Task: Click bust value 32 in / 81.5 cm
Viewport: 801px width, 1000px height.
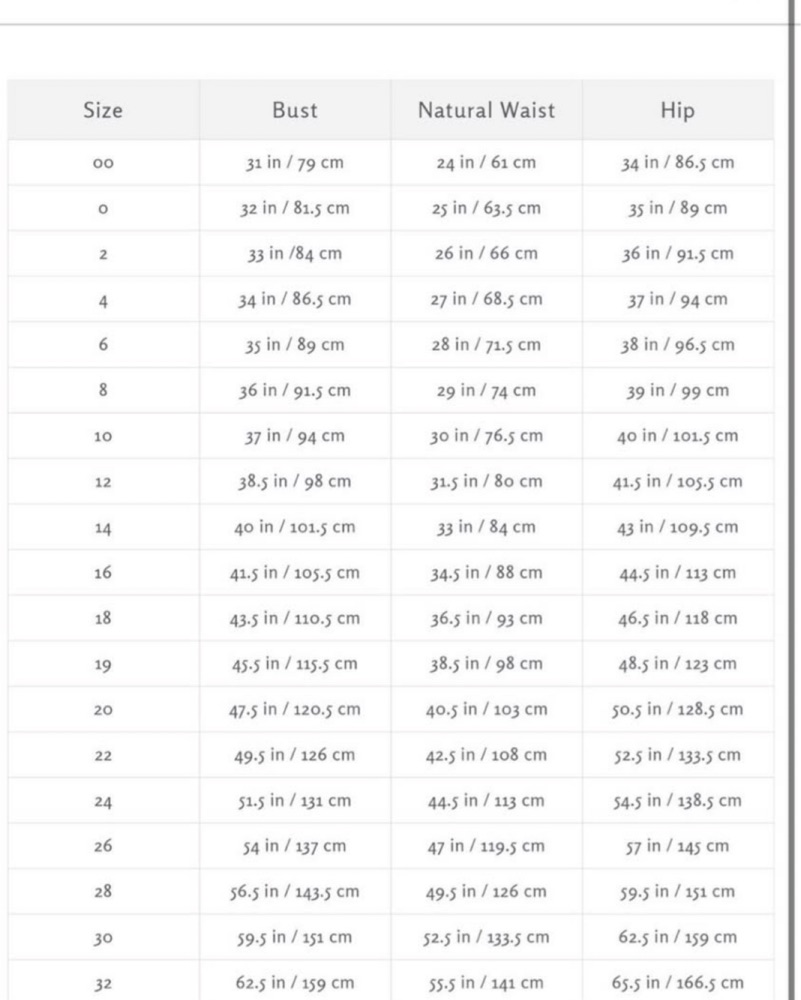Action: coord(295,209)
